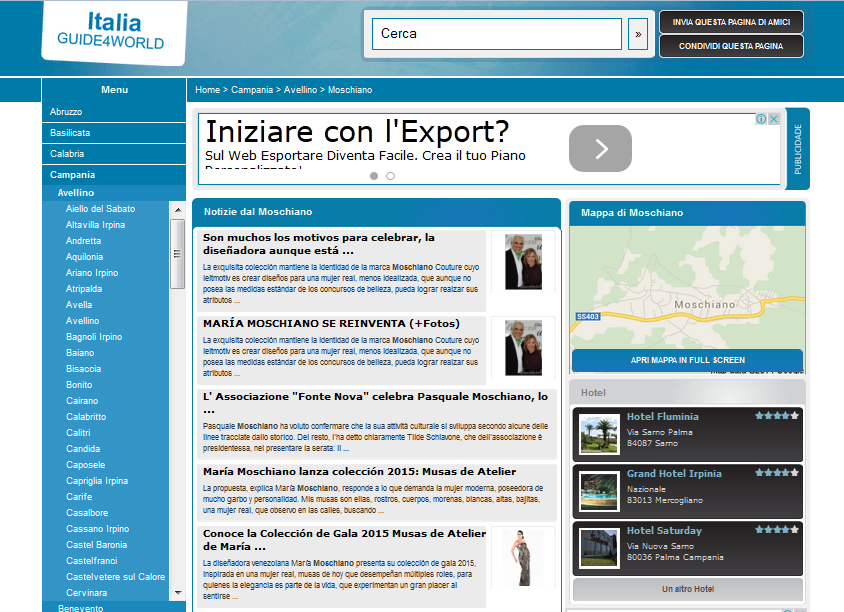Open Grand Hotel Irpinia listing
The image size is (844, 612).
[x=674, y=474]
